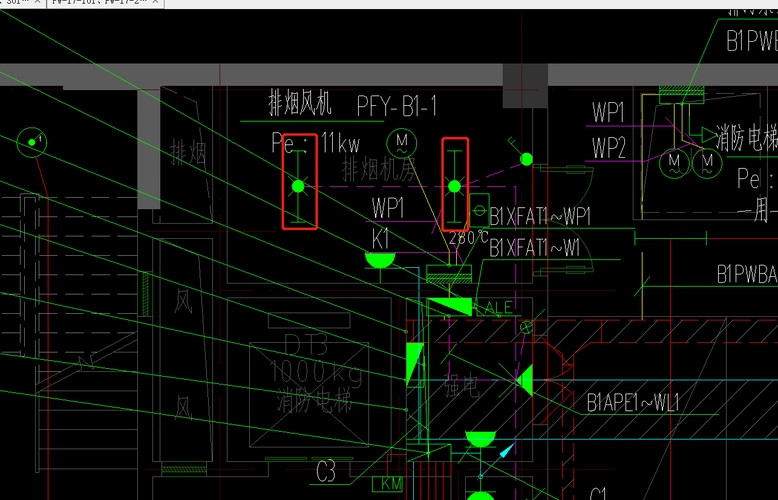
Task: Select green triangle on shaft's left wall
Action: coord(414,364)
